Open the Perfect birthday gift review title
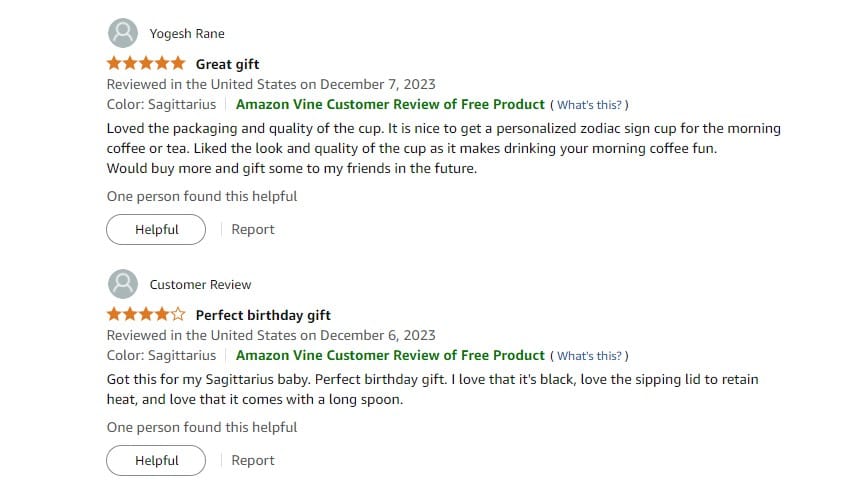This screenshot has width=845, height=492. (x=263, y=316)
